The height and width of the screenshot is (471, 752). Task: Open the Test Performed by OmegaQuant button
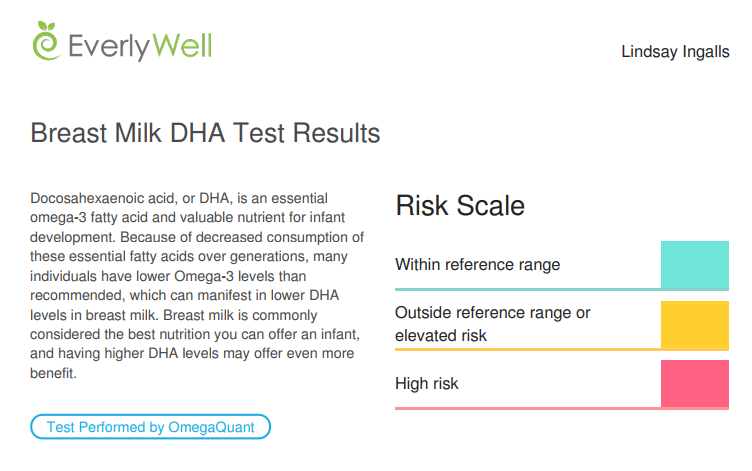[x=151, y=426]
